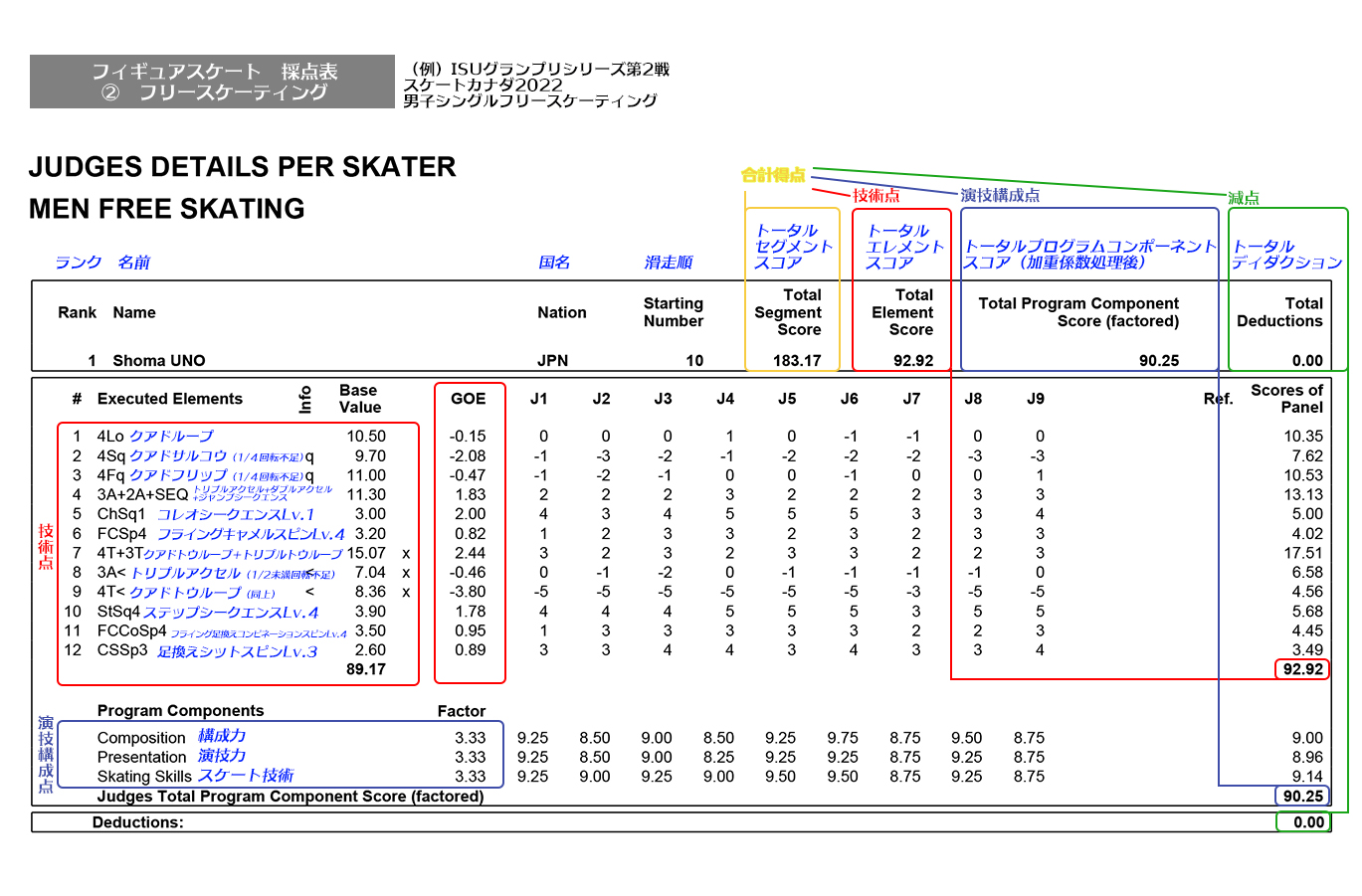
Task: Click the base value total 89.17
Action: [x=366, y=670]
